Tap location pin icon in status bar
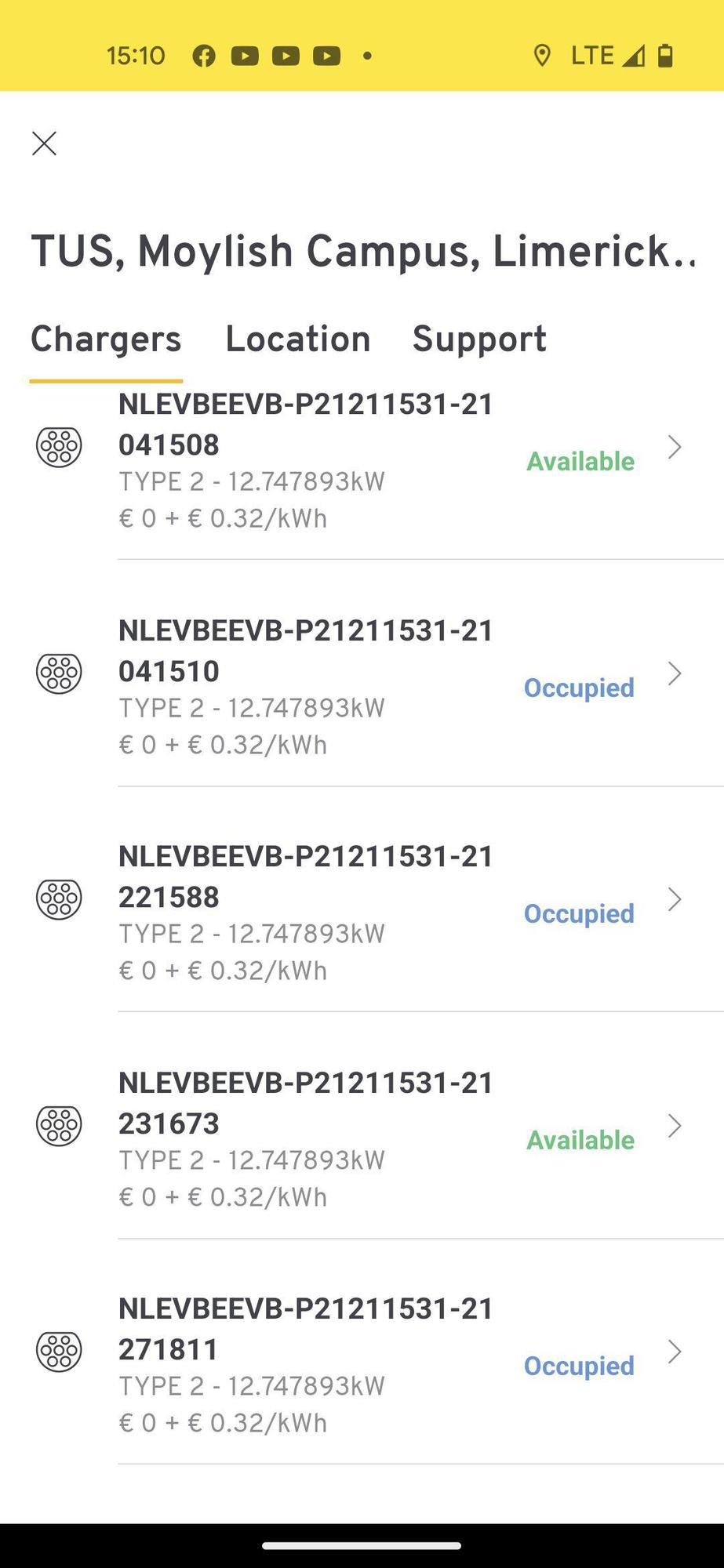This screenshot has height=1568, width=724. [541, 56]
